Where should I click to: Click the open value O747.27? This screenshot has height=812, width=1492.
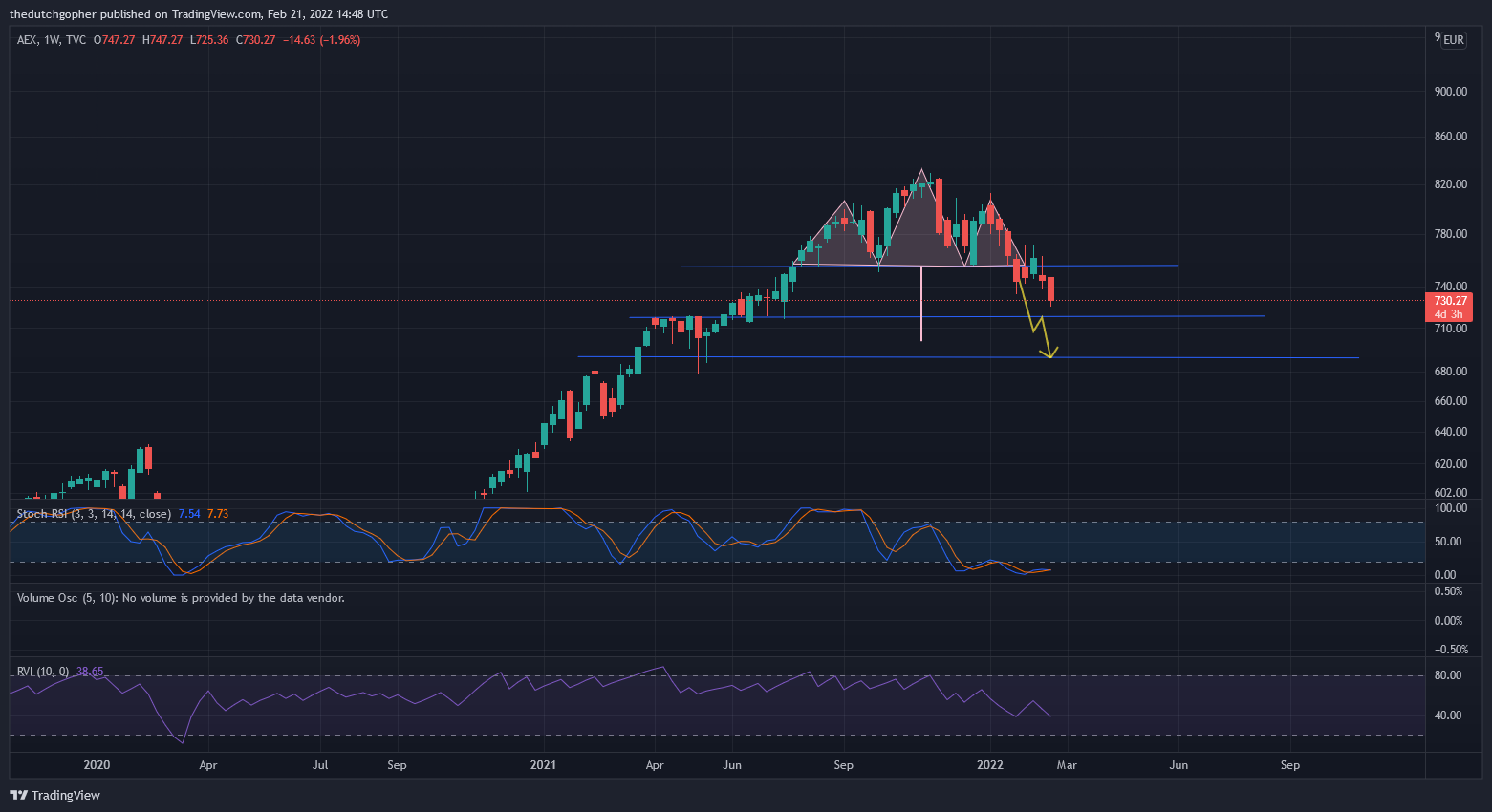pos(114,40)
